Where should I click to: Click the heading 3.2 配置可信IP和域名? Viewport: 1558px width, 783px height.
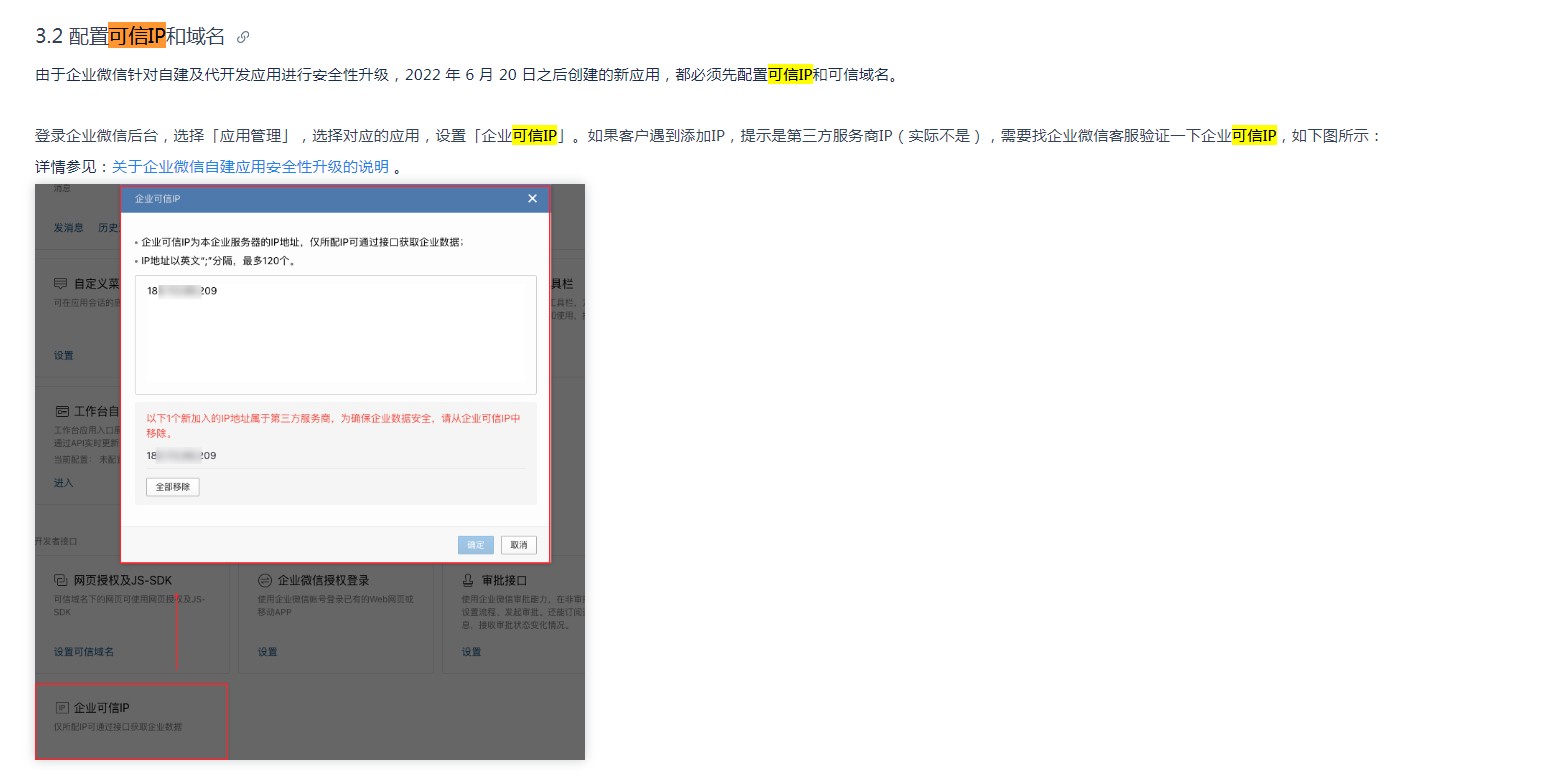(x=130, y=37)
